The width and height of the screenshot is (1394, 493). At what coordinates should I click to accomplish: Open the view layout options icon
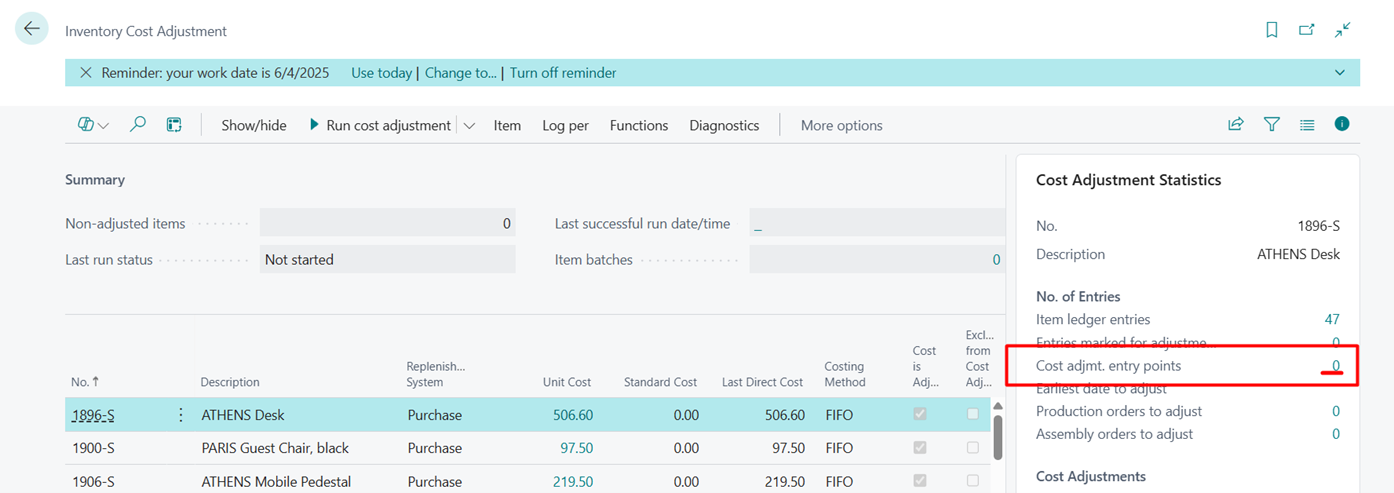[x=93, y=125]
